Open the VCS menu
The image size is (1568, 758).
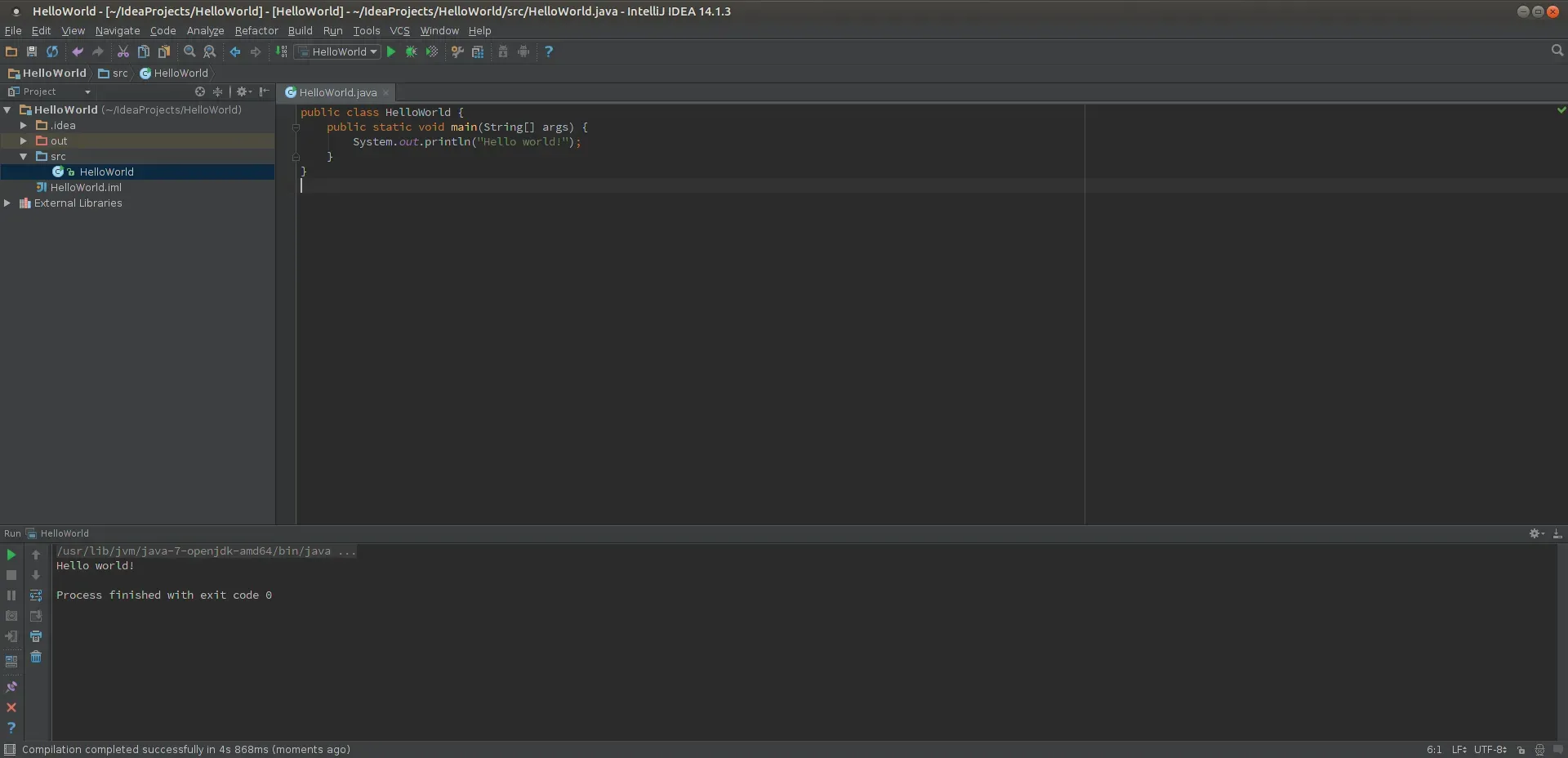click(x=399, y=30)
